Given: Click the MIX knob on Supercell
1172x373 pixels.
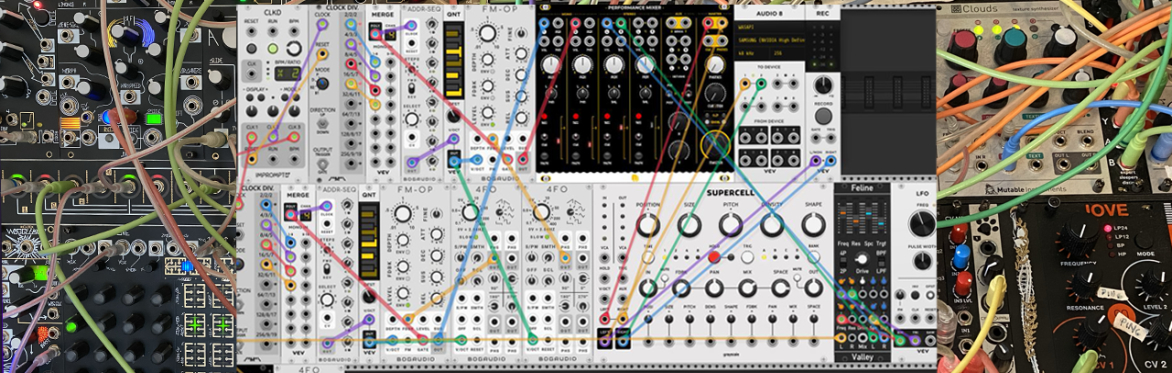Looking at the screenshot, I should coord(747,287).
